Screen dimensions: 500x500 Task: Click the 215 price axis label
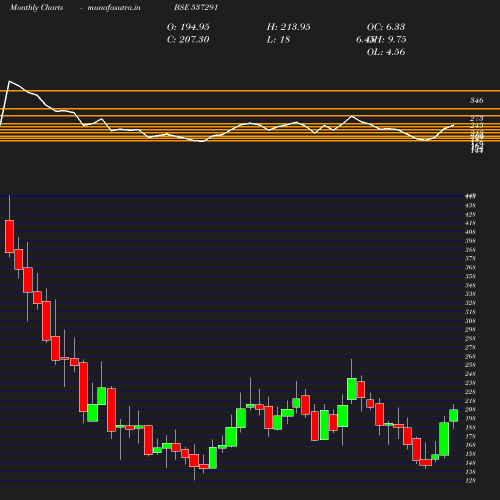coord(470,401)
